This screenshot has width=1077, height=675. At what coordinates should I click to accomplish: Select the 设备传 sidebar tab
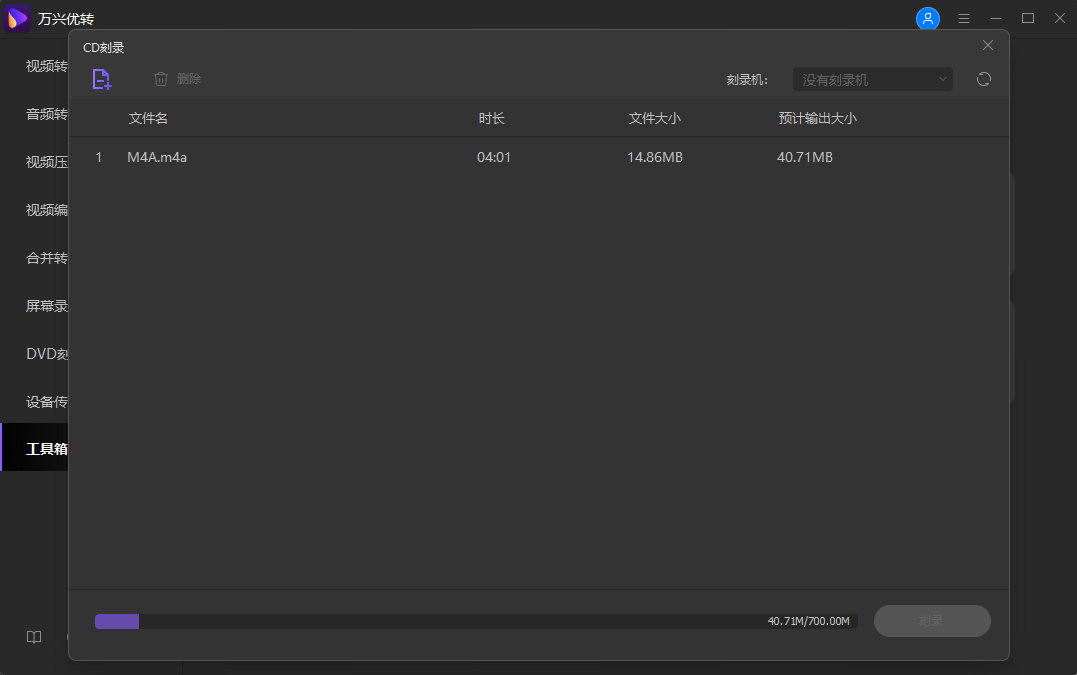tap(34, 402)
